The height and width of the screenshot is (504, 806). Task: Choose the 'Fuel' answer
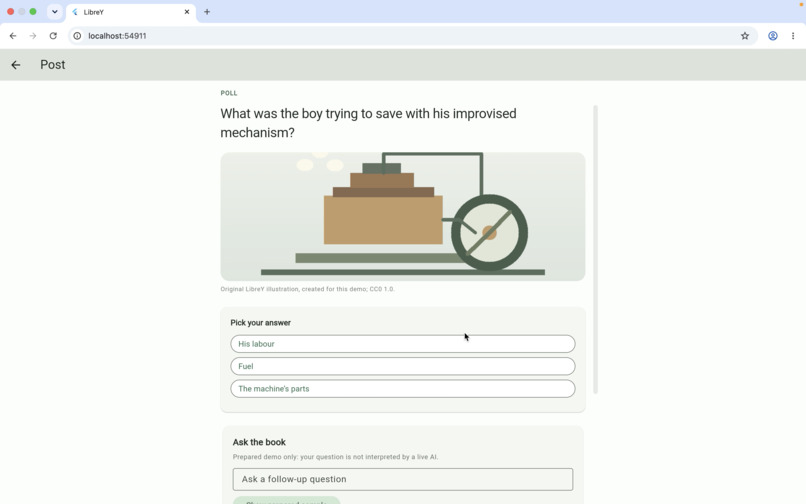(x=402, y=366)
